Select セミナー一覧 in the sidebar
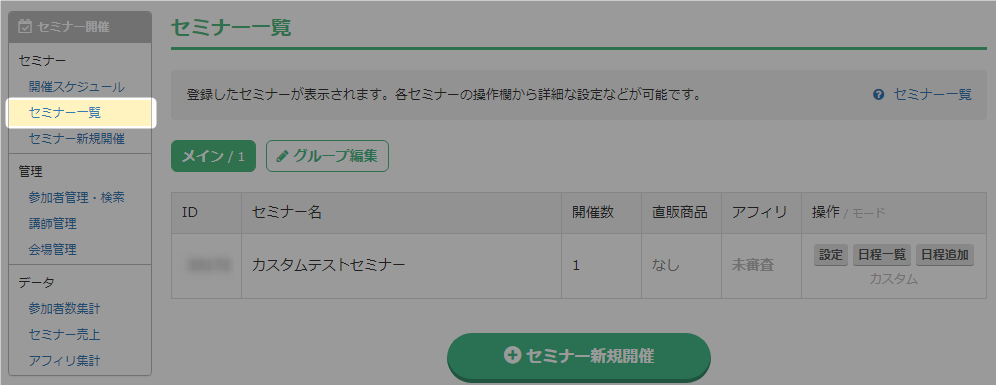Viewport: 996px width, 385px height. coord(65,113)
